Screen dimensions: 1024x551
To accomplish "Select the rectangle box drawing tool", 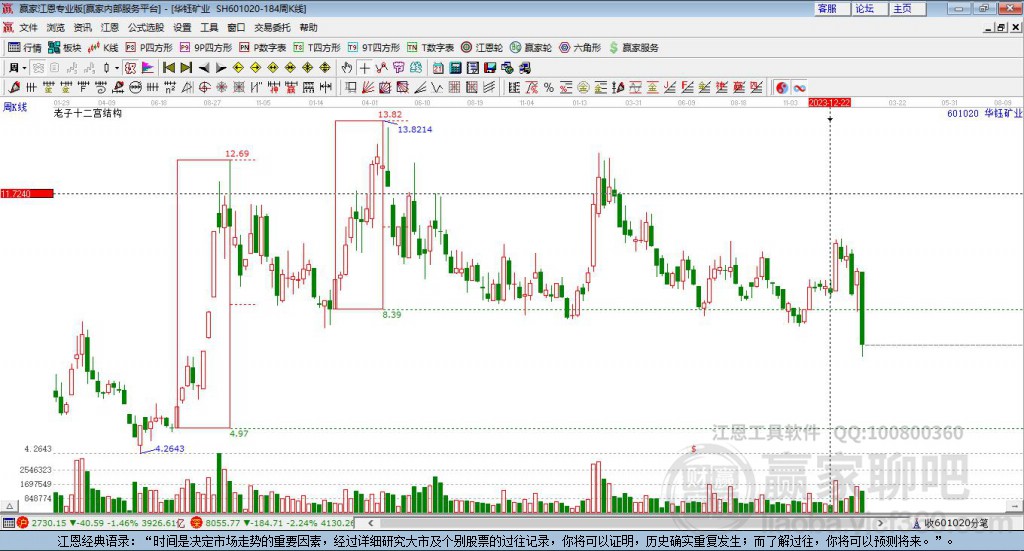I will [x=351, y=87].
